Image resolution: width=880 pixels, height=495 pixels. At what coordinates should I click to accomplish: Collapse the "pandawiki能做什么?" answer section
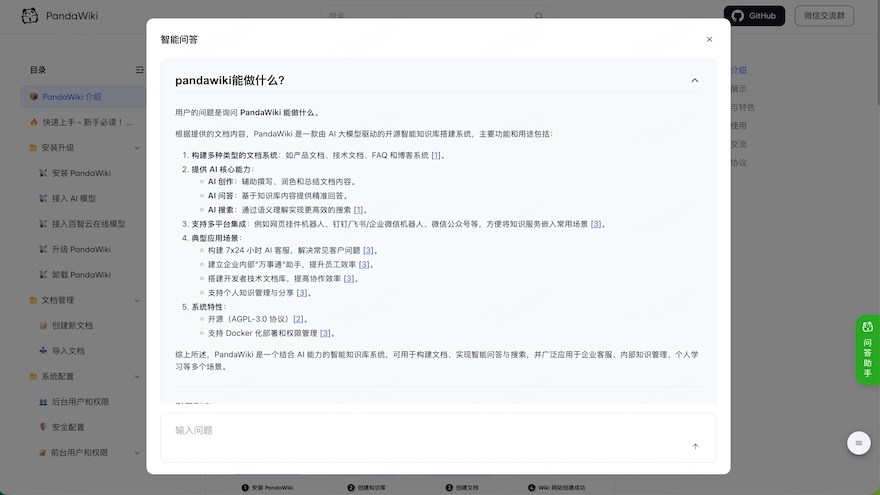point(694,80)
